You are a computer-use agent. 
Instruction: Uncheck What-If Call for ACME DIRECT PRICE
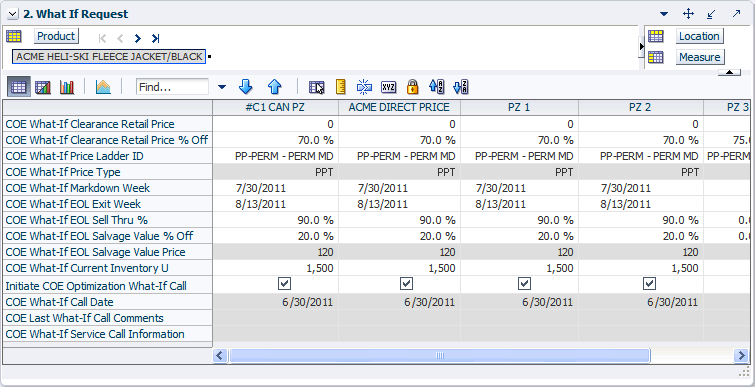(406, 284)
